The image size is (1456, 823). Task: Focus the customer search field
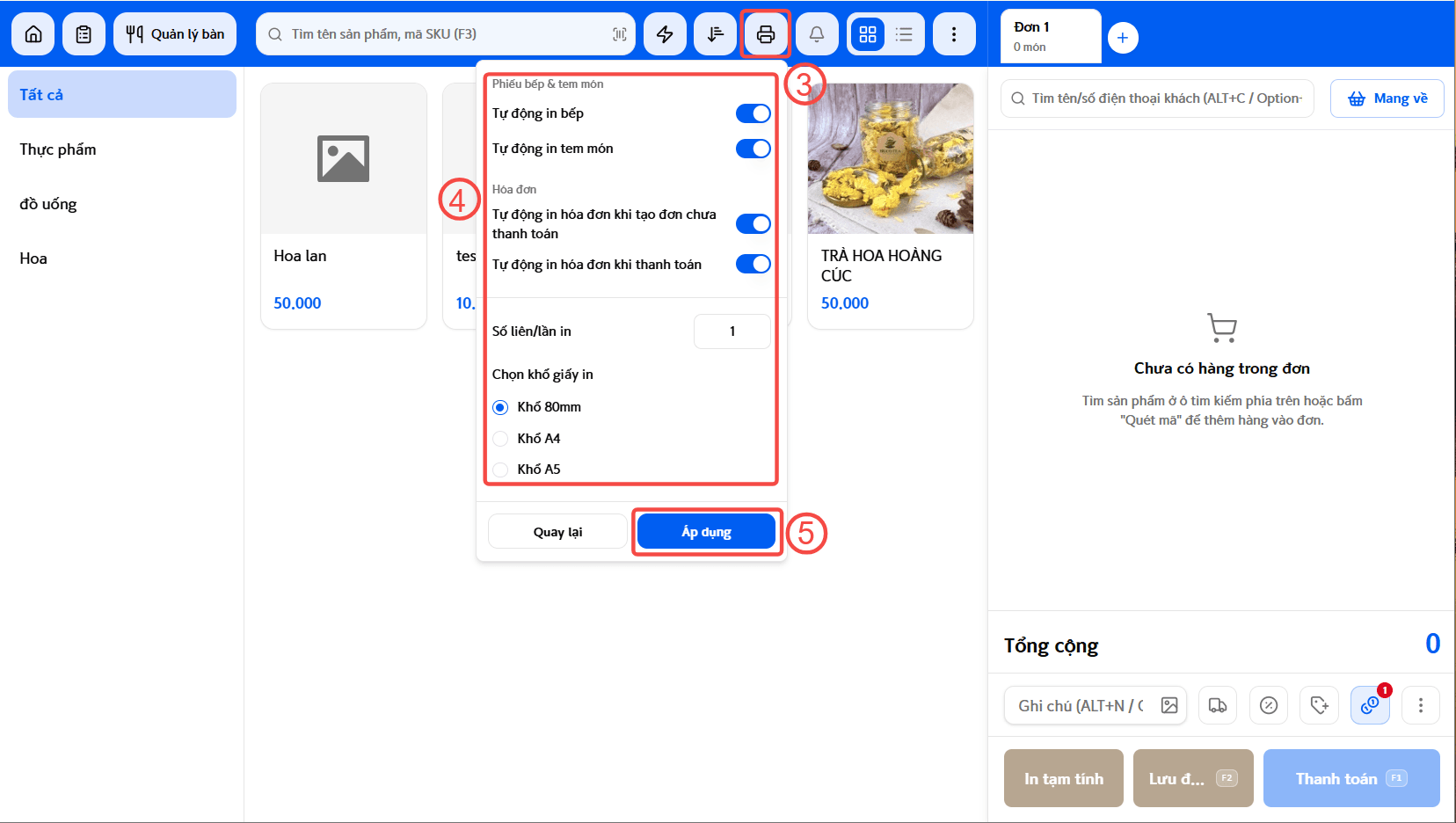point(1157,98)
